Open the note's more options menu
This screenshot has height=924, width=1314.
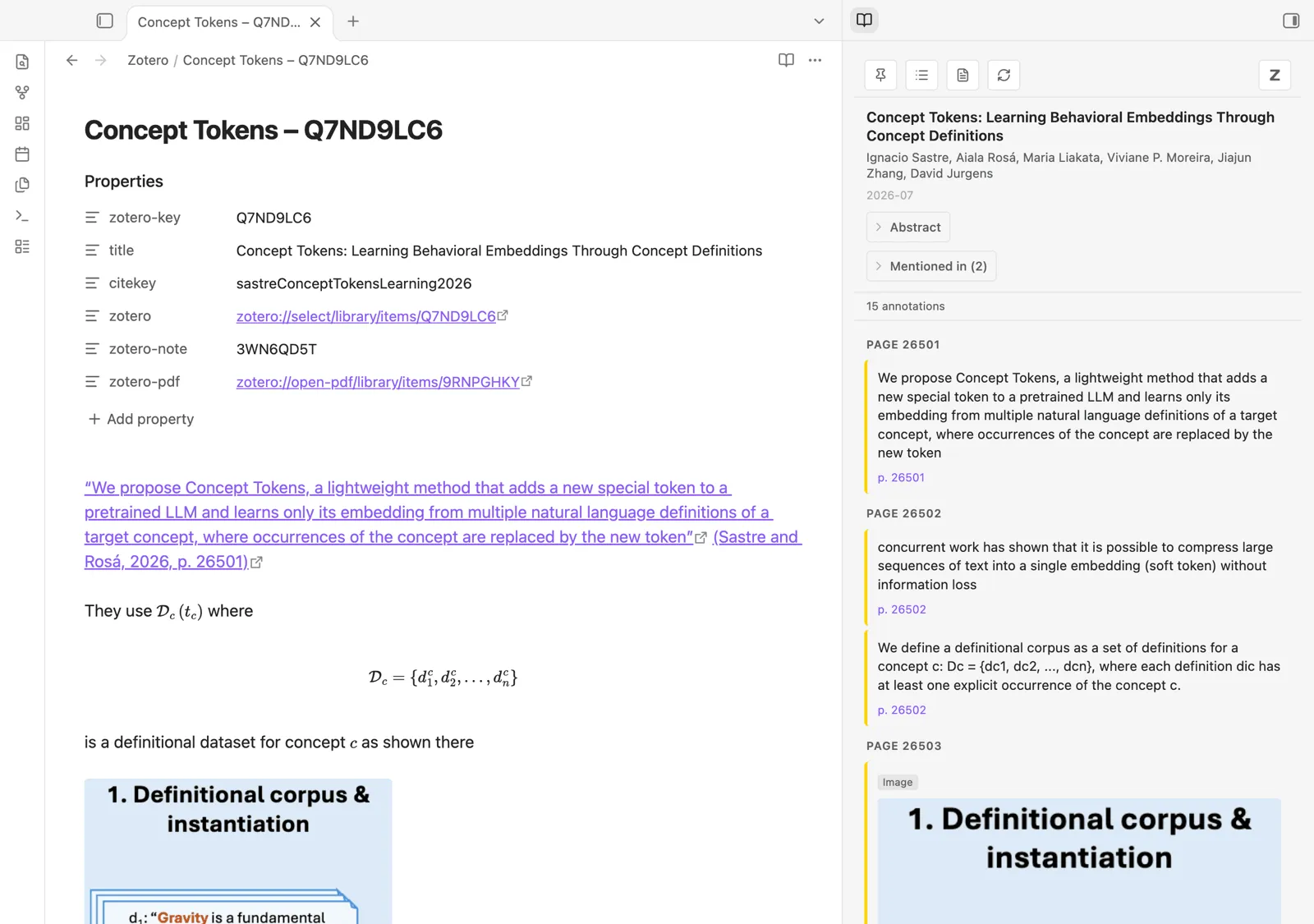coord(815,60)
